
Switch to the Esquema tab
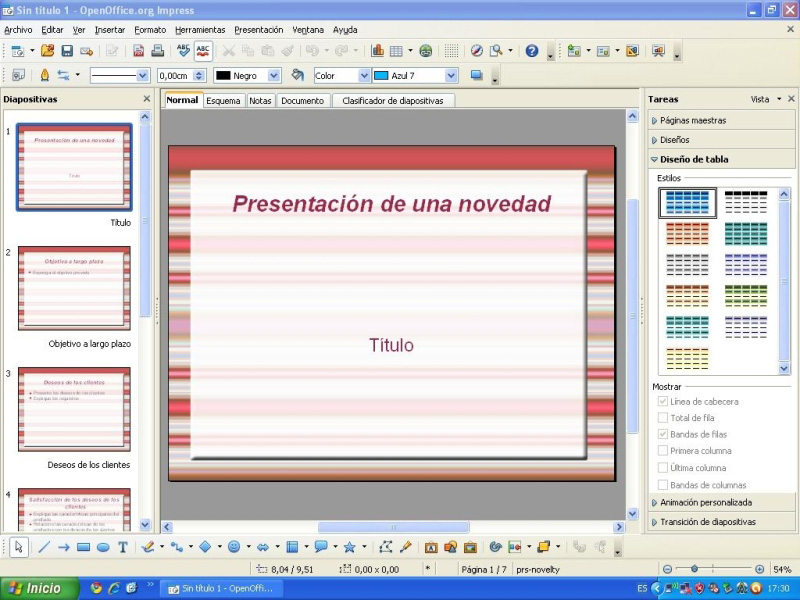223,100
